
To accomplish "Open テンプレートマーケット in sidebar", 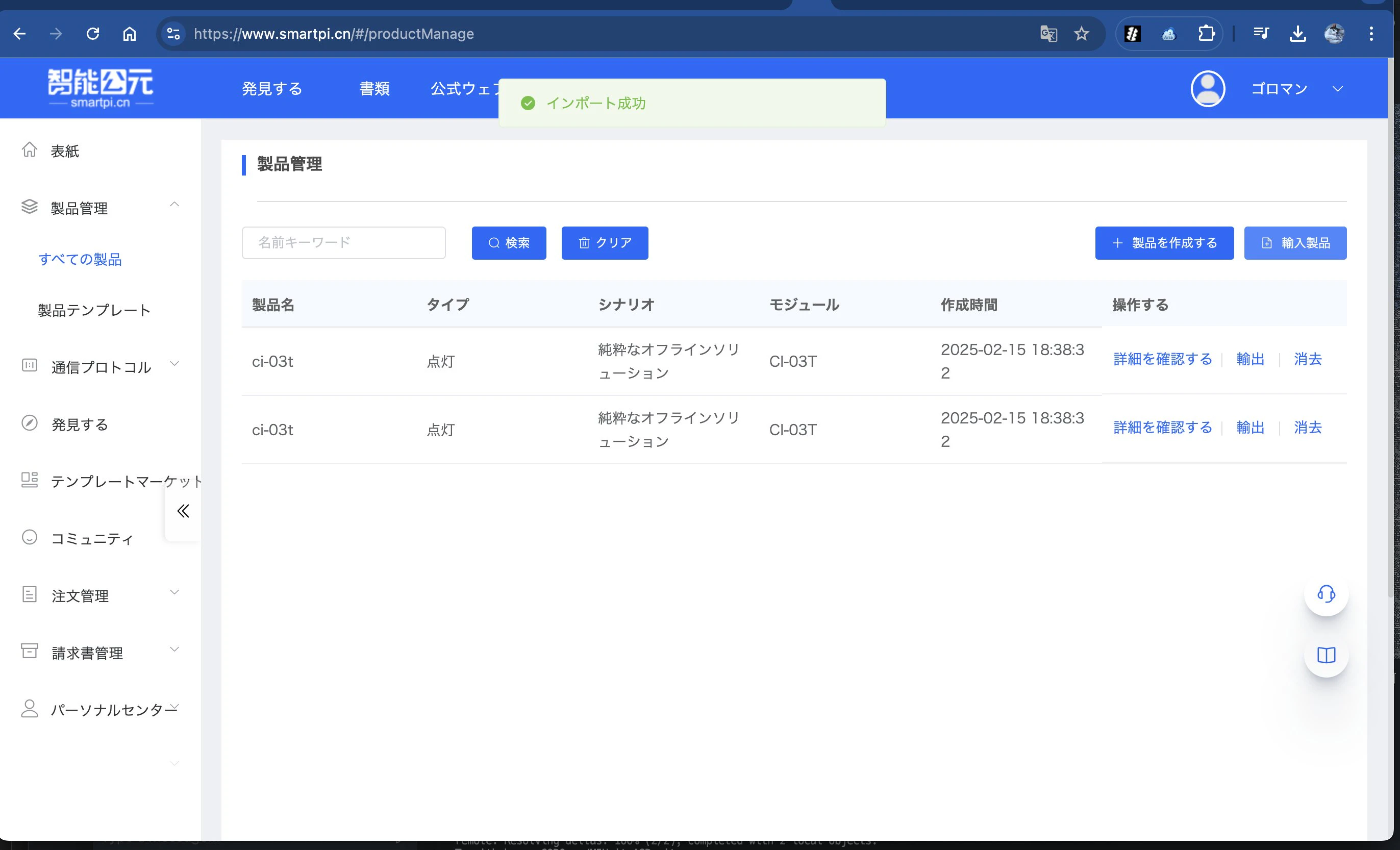I will click(x=126, y=481).
